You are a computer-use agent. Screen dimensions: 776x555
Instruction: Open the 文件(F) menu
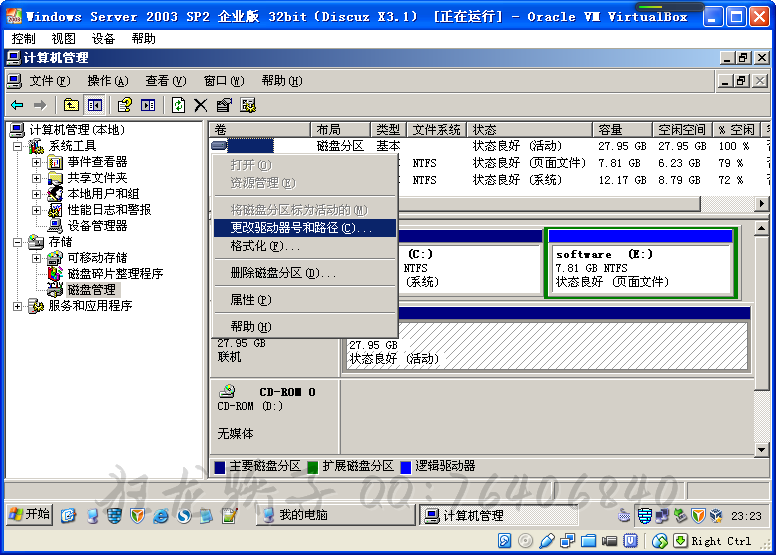tap(50, 81)
